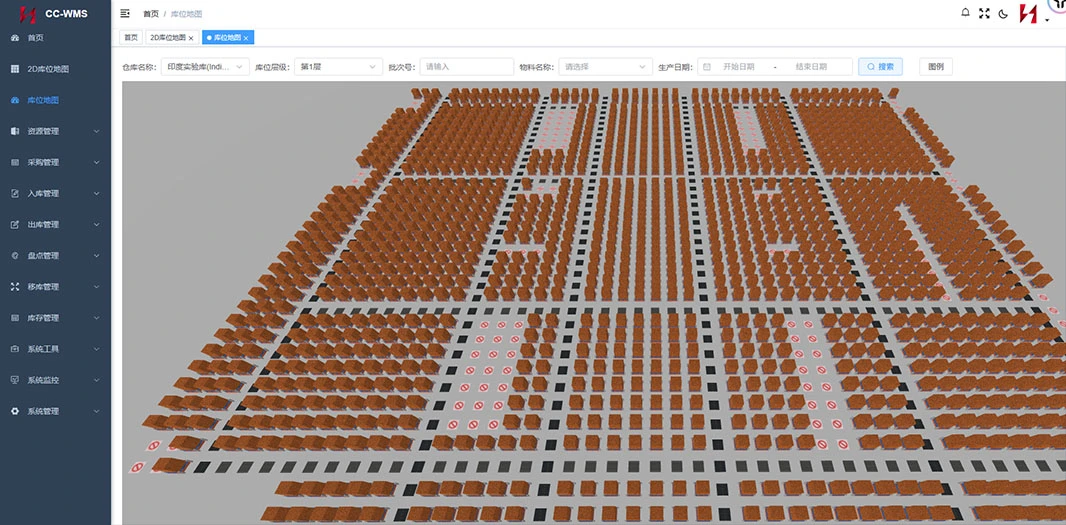Open 2D库位地图 in the sidebar

[55, 69]
